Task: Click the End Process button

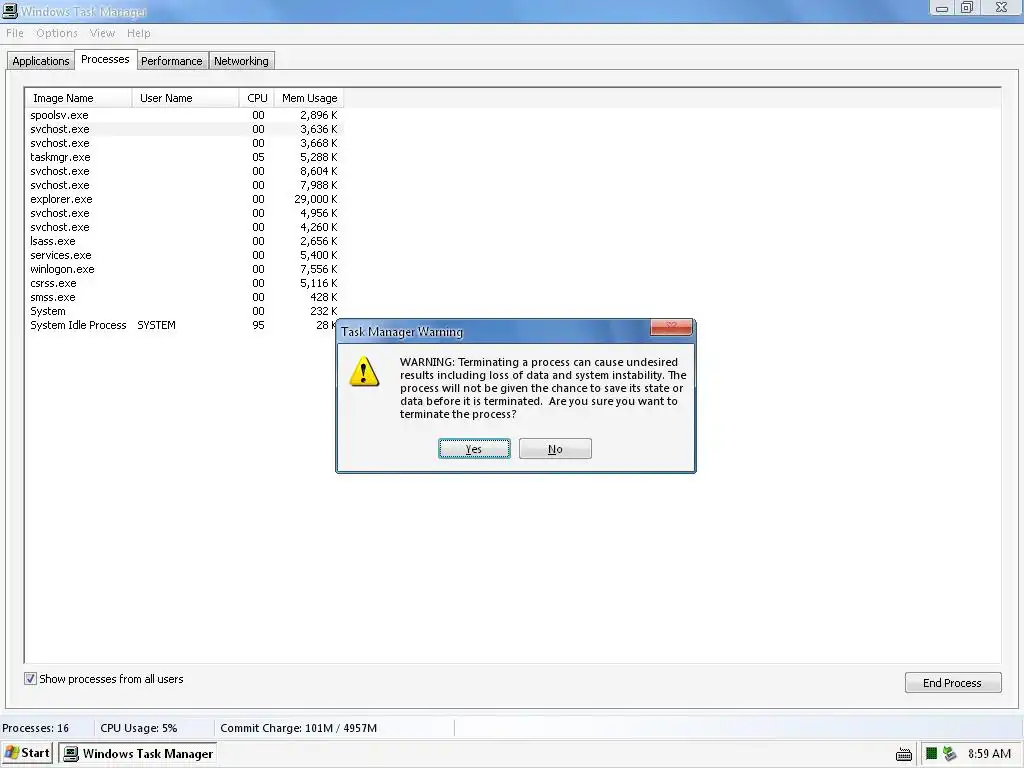Action: 953,682
